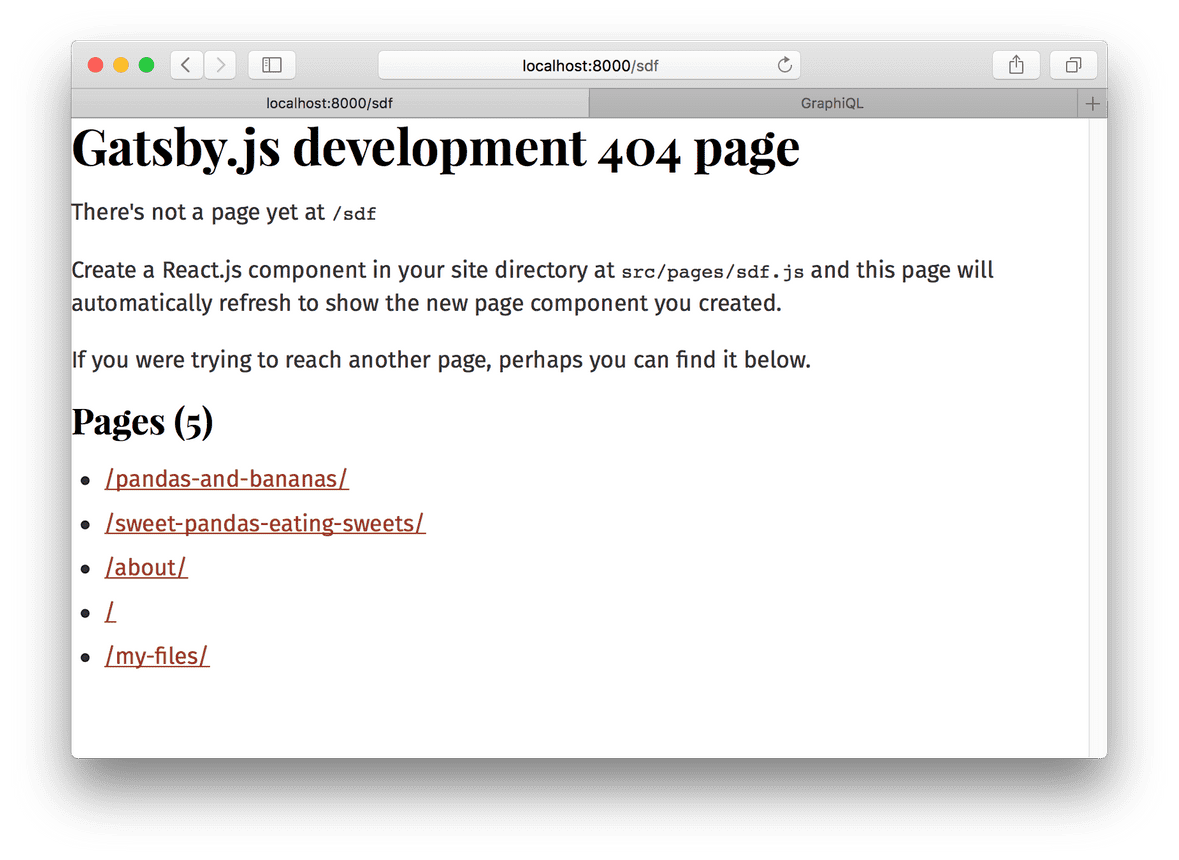Show all tabs overview icon
The width and height of the screenshot is (1179, 860).
click(1073, 65)
